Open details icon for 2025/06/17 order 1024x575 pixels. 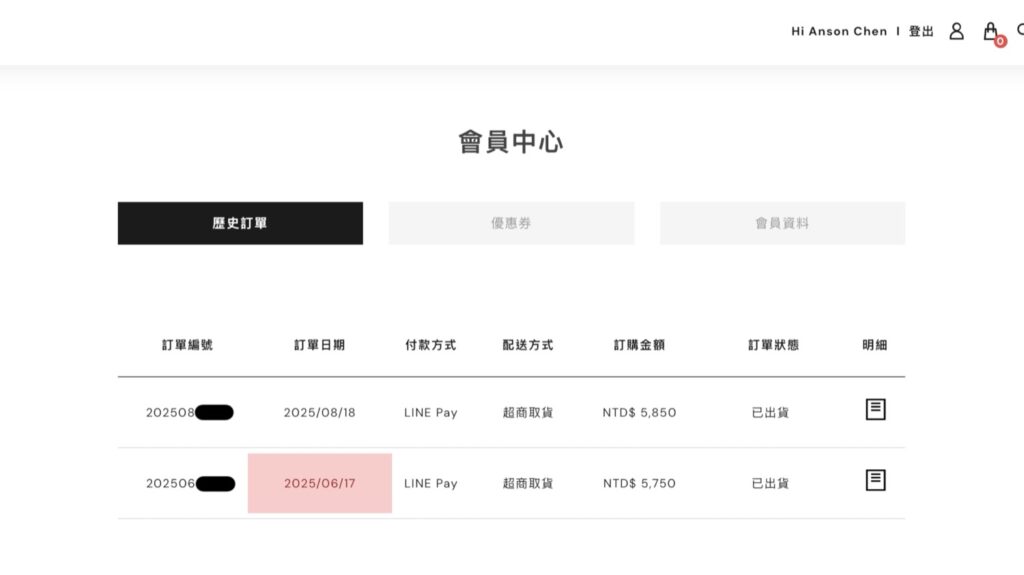[875, 480]
